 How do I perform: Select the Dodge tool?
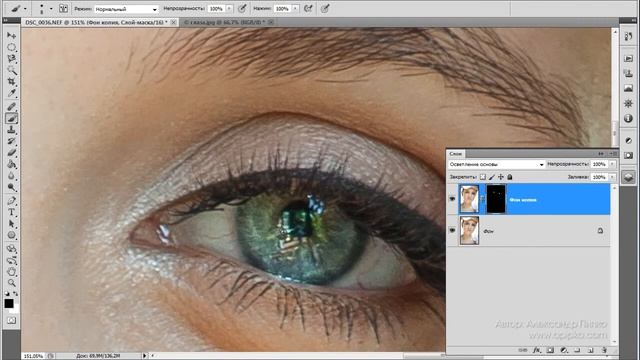[x=11, y=187]
